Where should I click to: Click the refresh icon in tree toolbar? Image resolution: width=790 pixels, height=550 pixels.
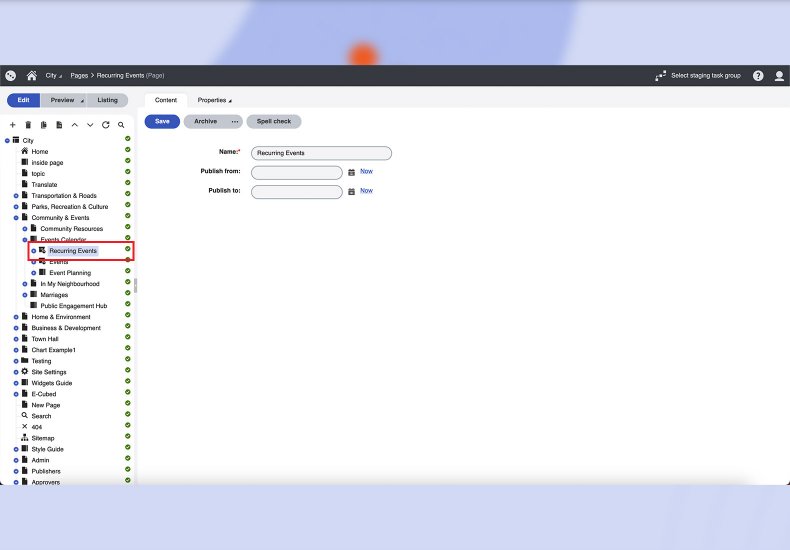pos(105,125)
